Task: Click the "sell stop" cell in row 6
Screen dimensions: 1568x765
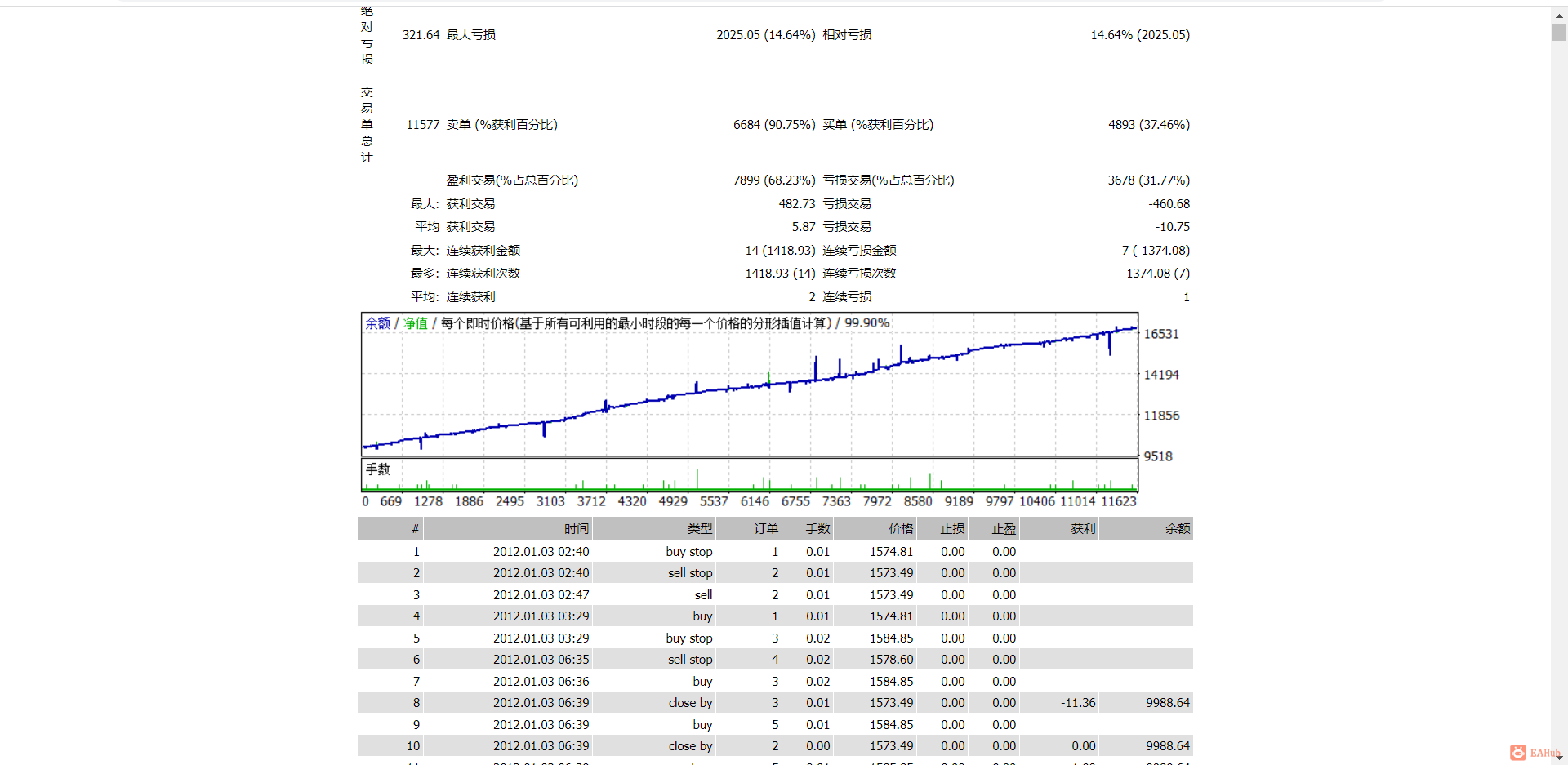Action: [x=690, y=660]
